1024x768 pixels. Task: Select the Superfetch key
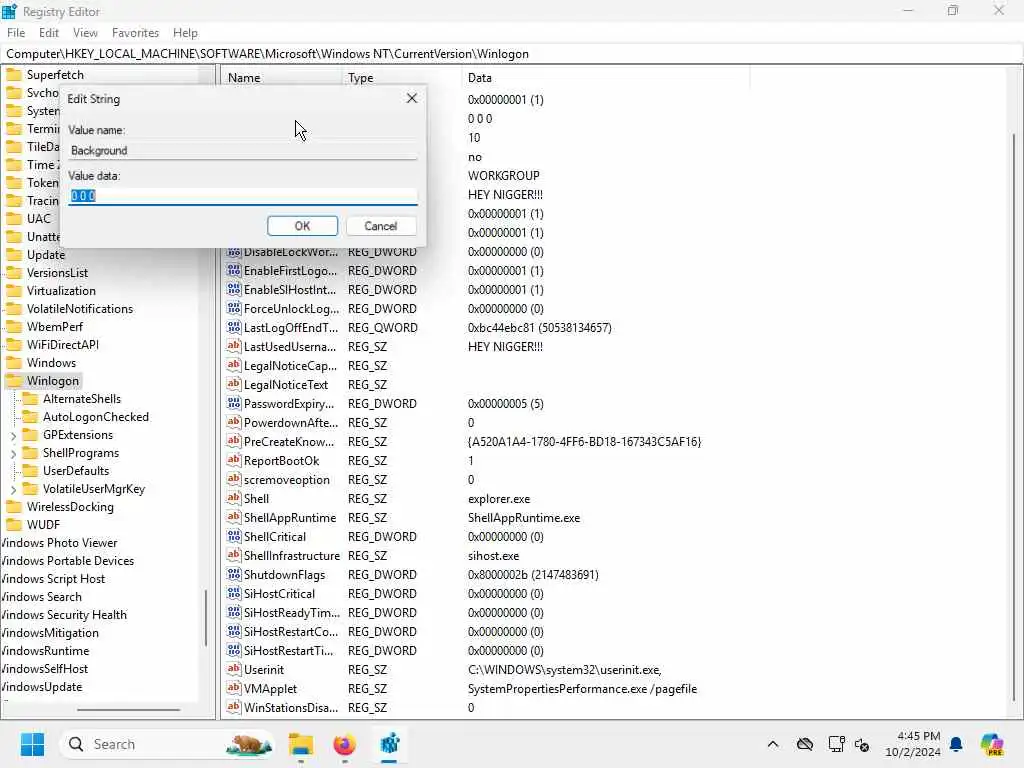pos(55,74)
